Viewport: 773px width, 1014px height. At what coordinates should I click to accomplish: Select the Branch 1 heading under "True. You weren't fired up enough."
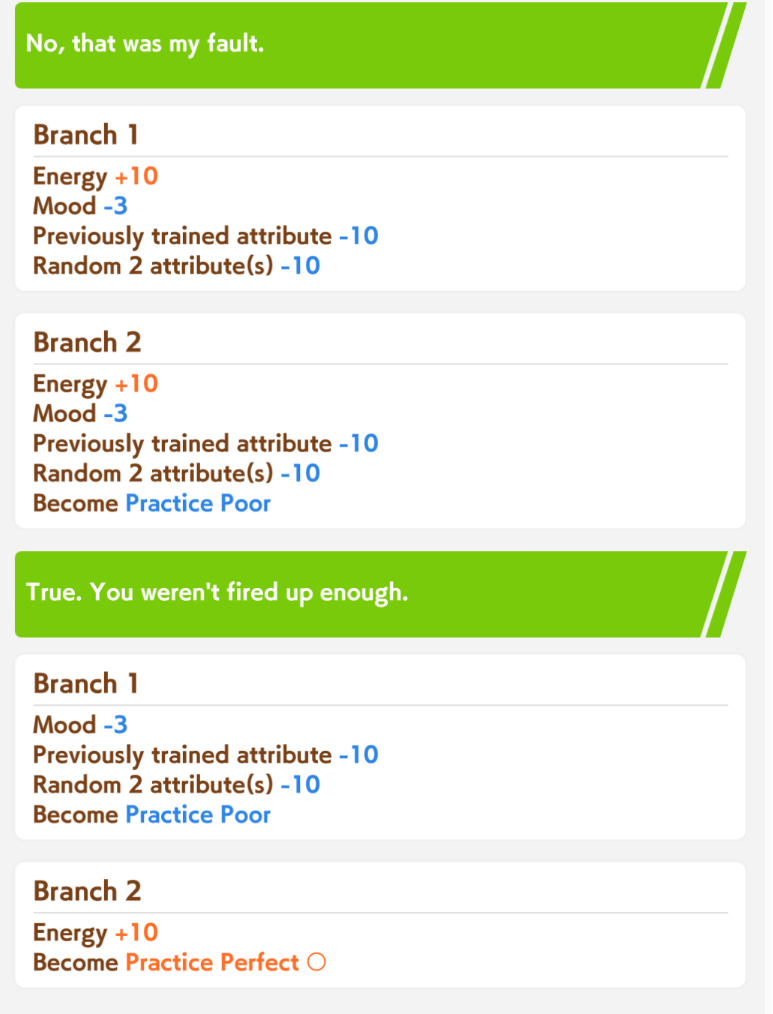pos(86,684)
